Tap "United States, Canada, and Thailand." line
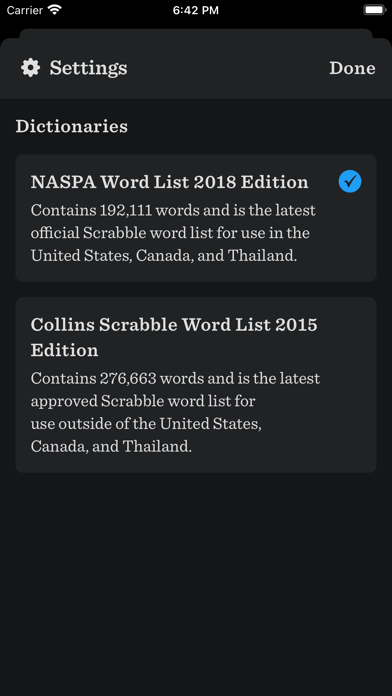Screen dimensions: 392x696 pyautogui.click(x=164, y=256)
